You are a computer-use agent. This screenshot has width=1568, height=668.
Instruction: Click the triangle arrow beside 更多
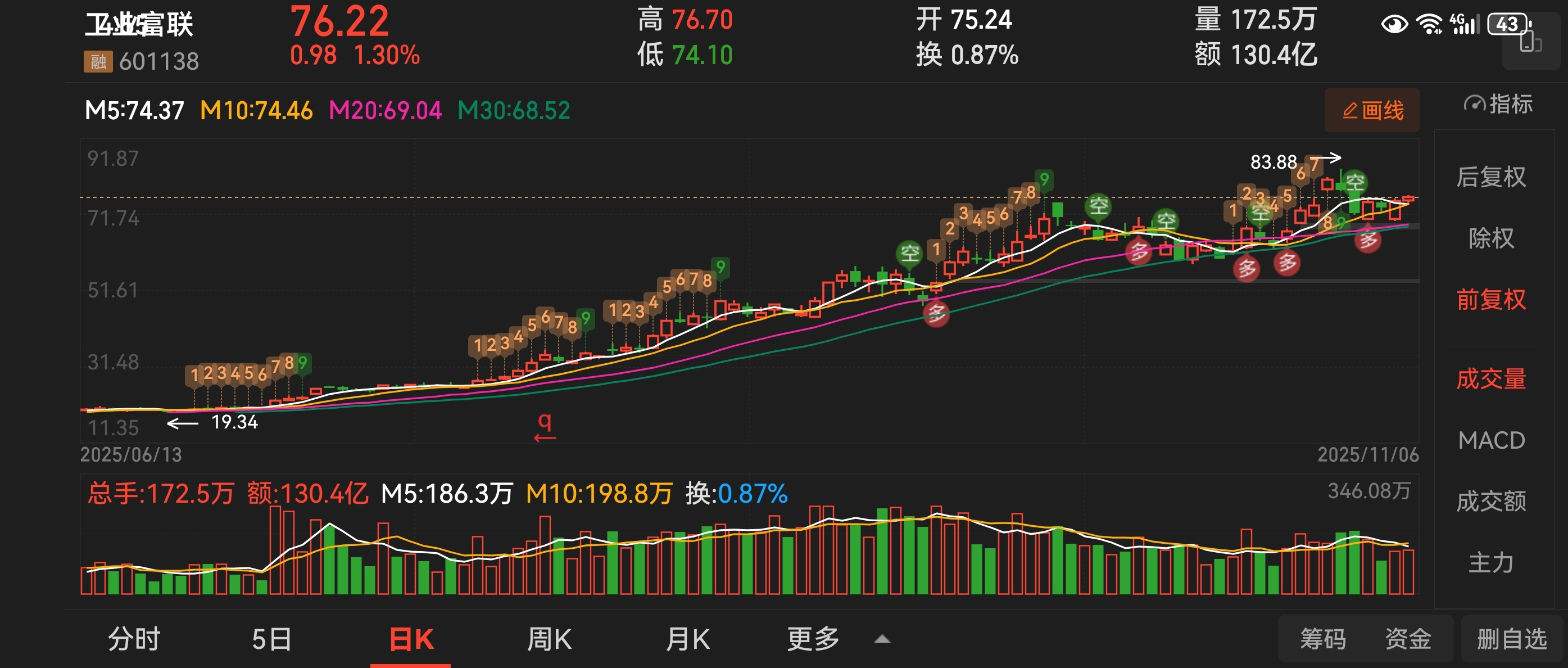click(882, 639)
